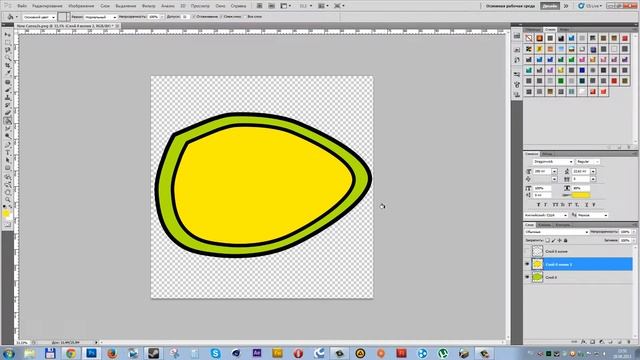Hide the 'Слой 0 копия 2' layer
Viewport: 640px width, 360px height.
tap(527, 264)
